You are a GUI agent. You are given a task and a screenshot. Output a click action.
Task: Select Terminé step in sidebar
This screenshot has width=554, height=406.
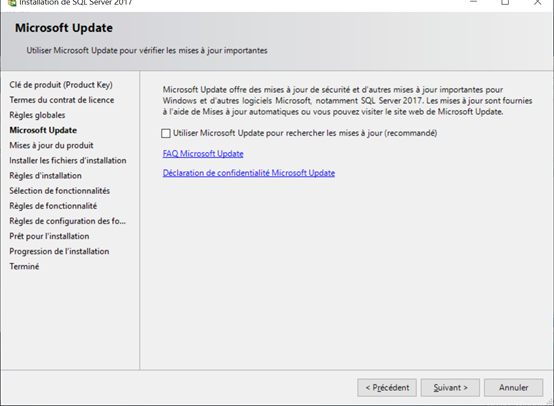[x=24, y=266]
